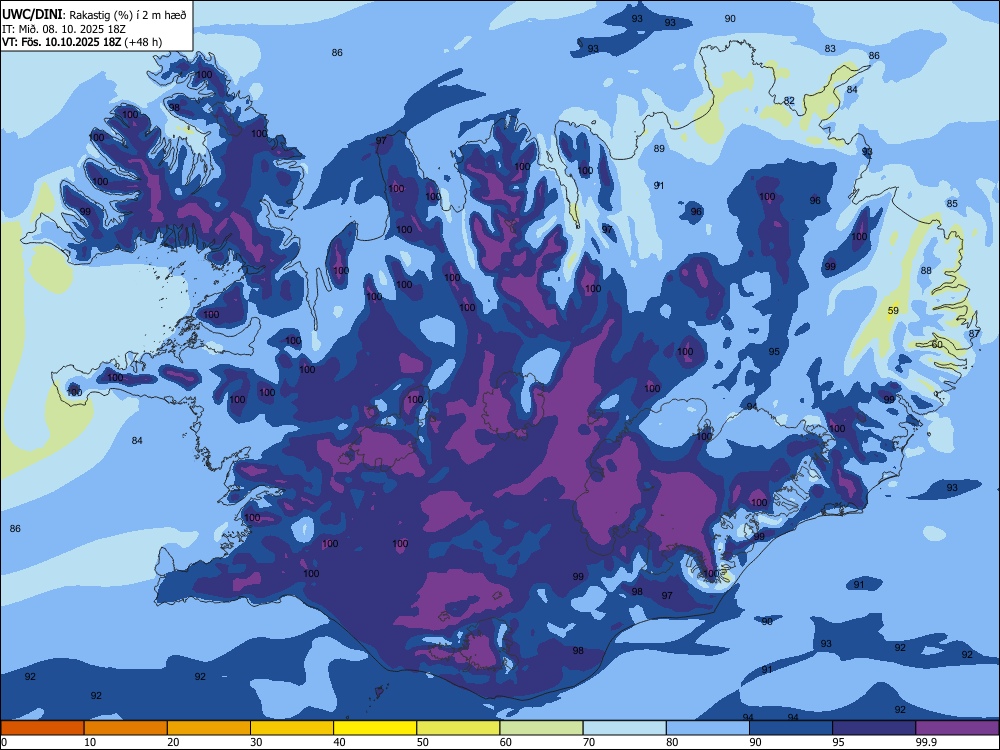Click the '30' legend tick label
Screen dimensions: 1000x750
(256, 742)
